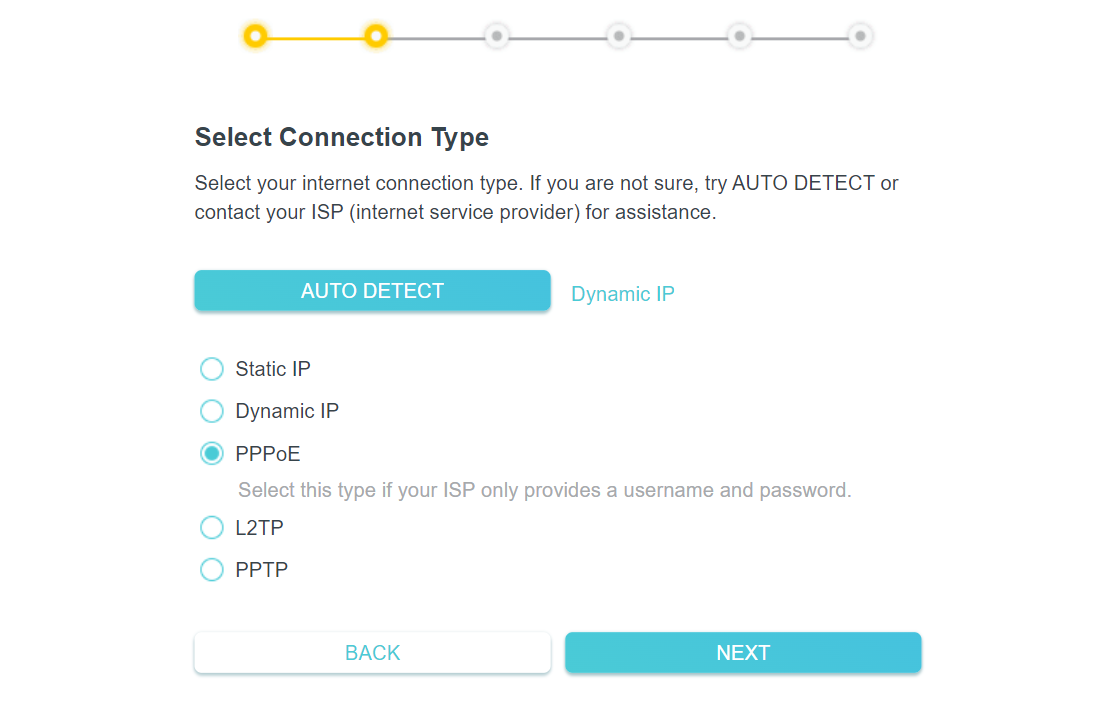Viewport: 1106px width, 727px height.
Task: Click the fourth progress step dot
Action: coord(618,37)
